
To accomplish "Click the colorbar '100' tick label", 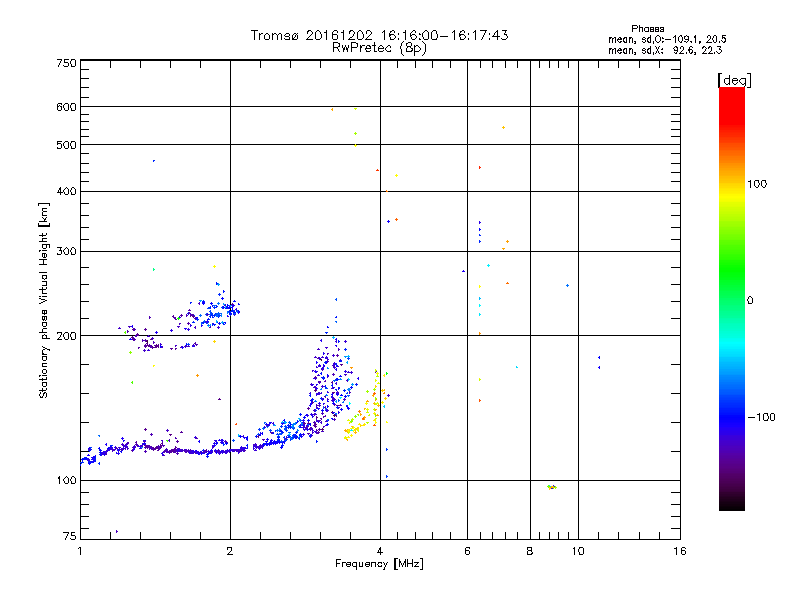I will (x=757, y=184).
